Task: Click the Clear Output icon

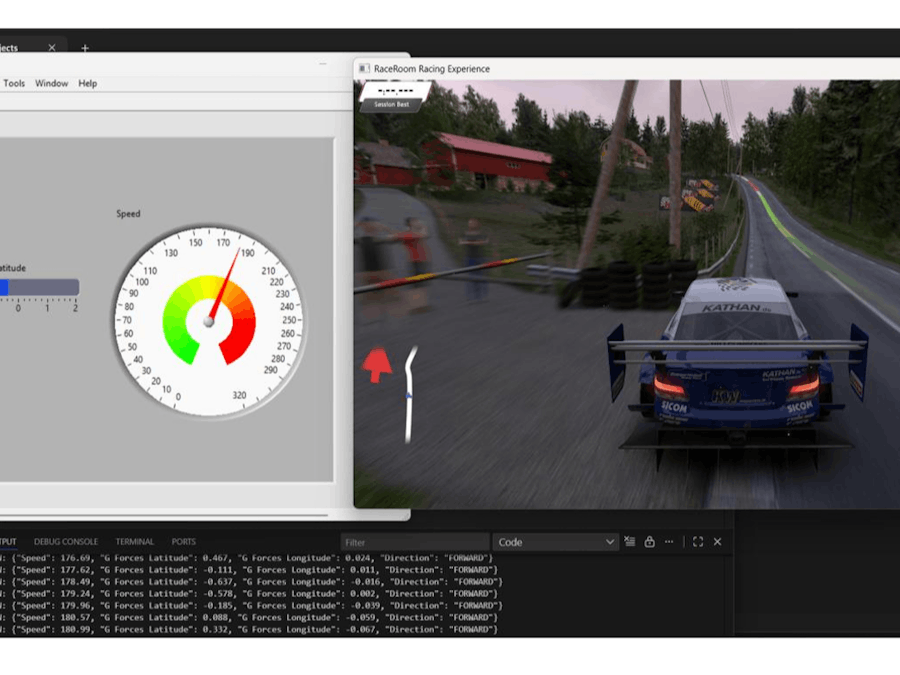Action: click(x=629, y=541)
